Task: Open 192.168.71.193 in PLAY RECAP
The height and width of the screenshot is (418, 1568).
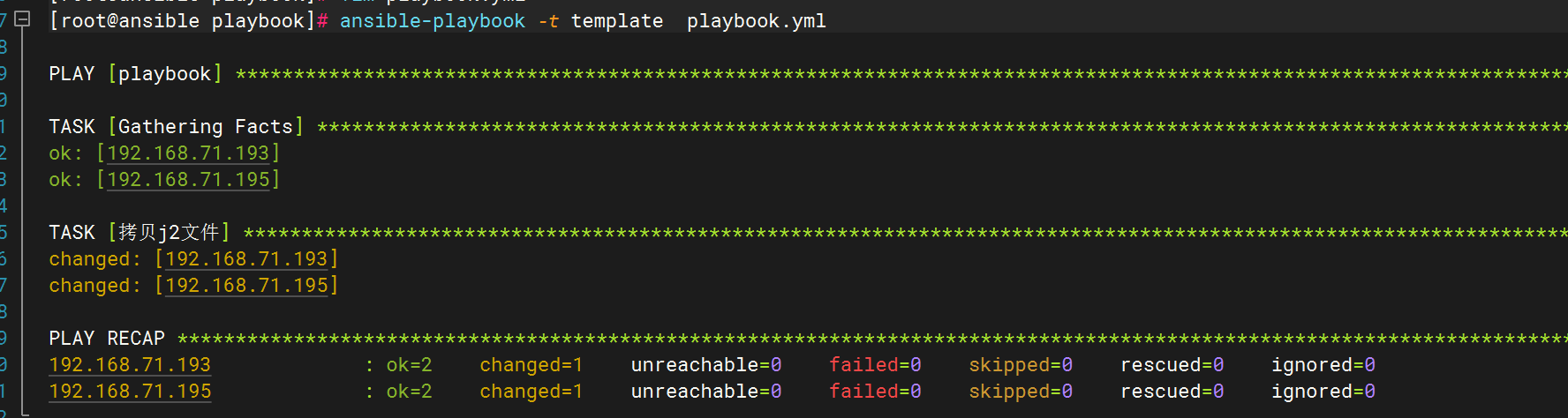Action: (x=130, y=365)
